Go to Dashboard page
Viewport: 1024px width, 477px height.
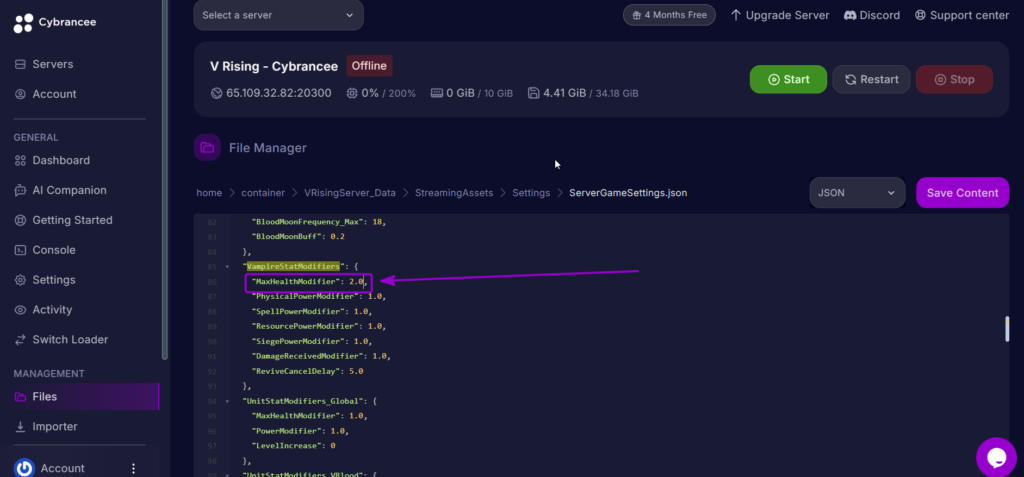(61, 160)
